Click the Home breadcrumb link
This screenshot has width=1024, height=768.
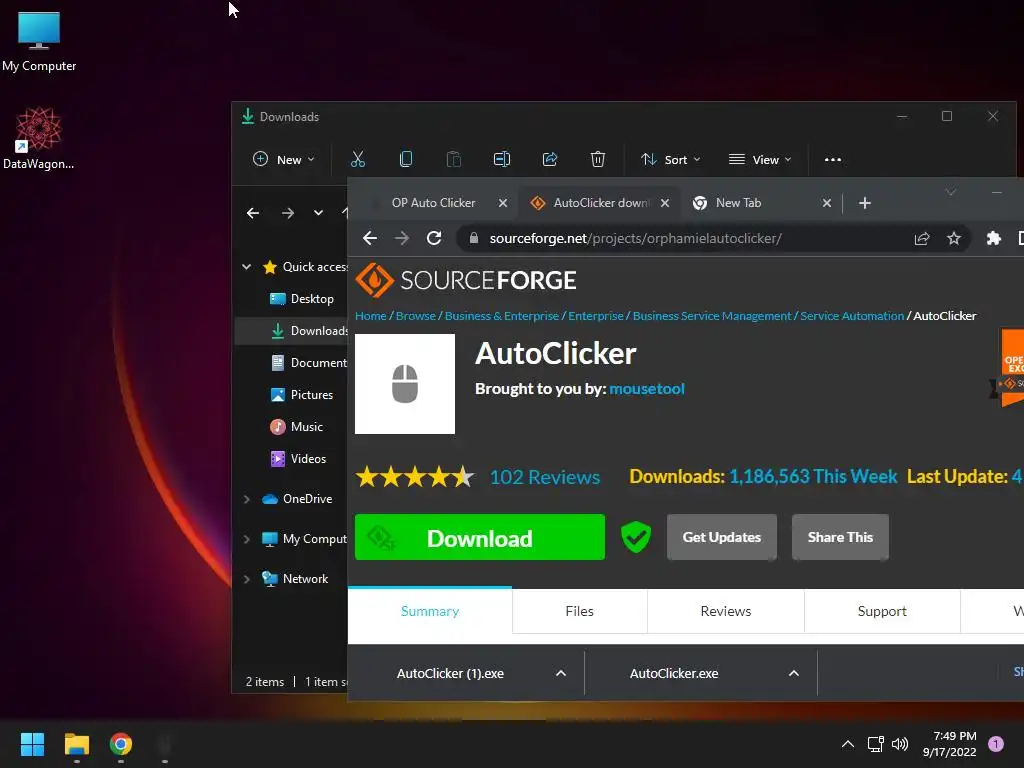370,316
